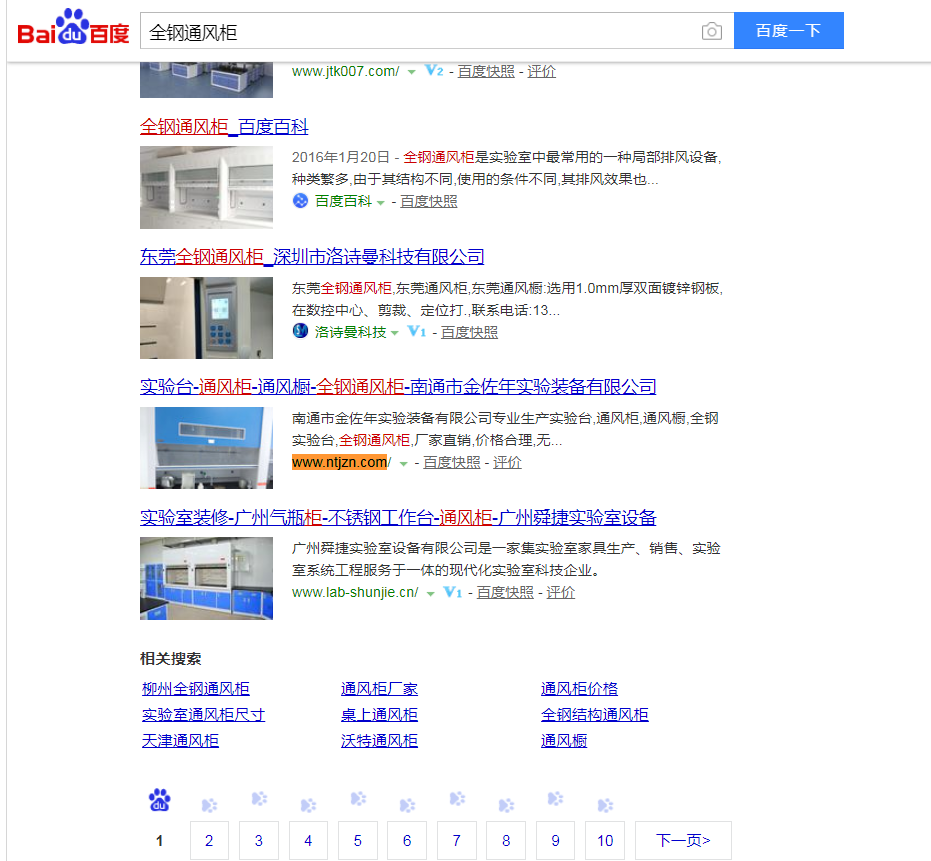The image size is (931, 861).
Task: Click the camera image search icon
Action: pyautogui.click(x=711, y=31)
